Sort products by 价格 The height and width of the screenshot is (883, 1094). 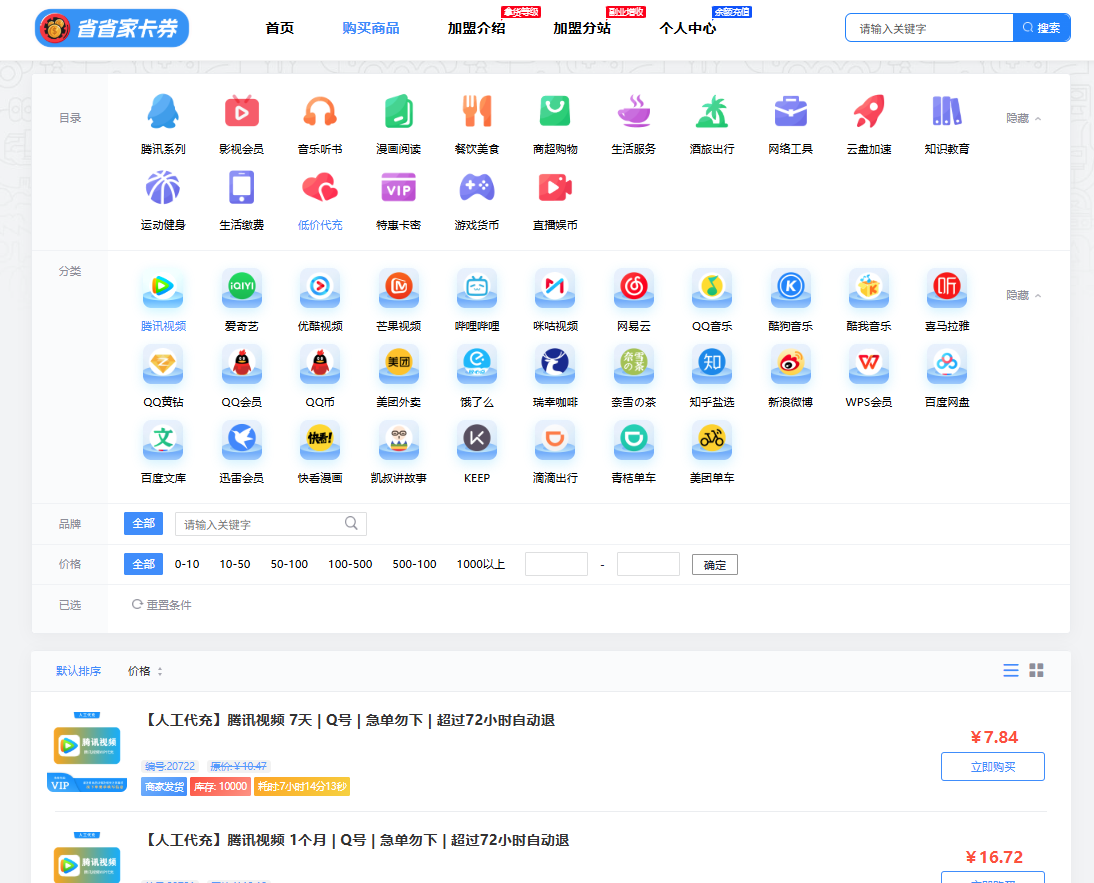tap(144, 671)
